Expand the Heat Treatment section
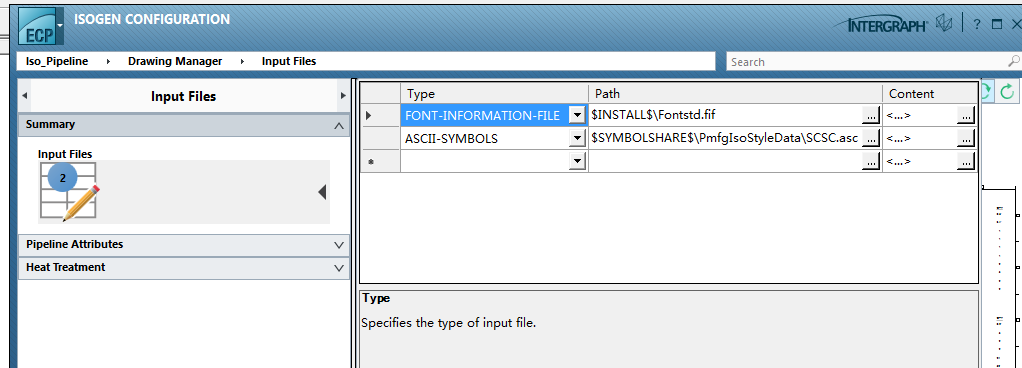The image size is (1022, 368). pyautogui.click(x=338, y=268)
